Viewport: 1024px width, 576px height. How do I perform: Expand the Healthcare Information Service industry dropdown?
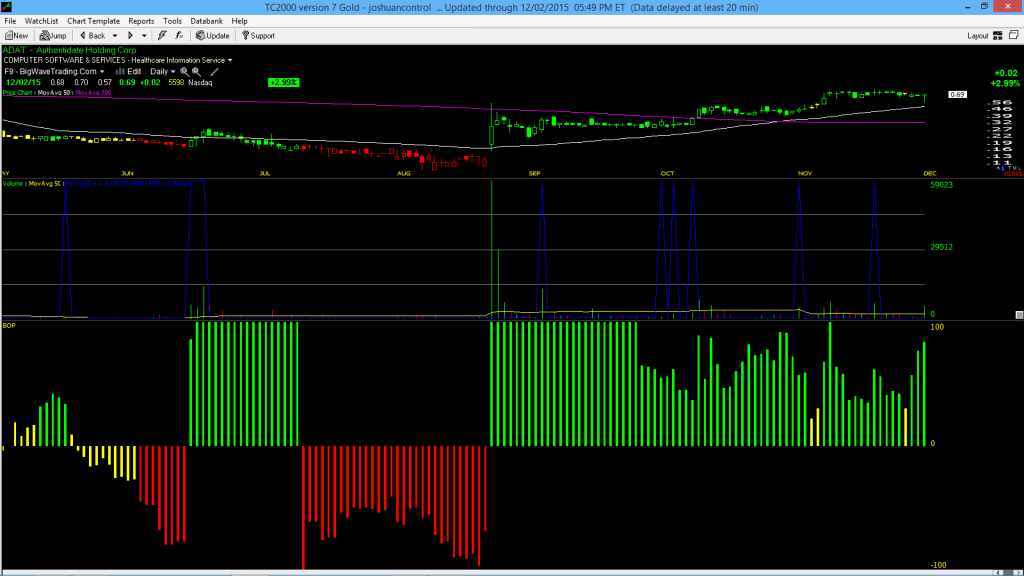tap(230, 60)
